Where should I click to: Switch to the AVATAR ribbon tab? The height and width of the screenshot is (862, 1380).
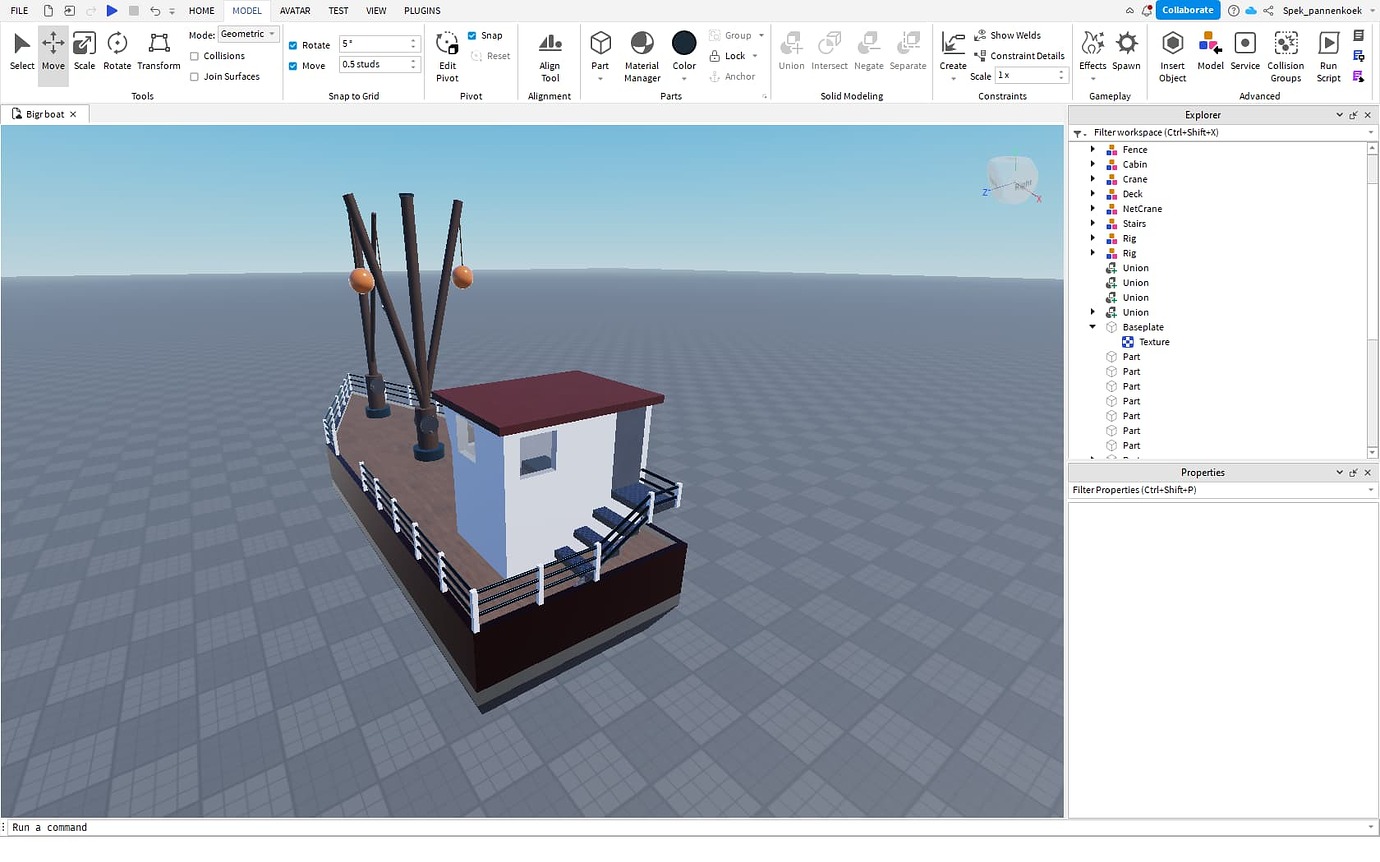(x=295, y=11)
